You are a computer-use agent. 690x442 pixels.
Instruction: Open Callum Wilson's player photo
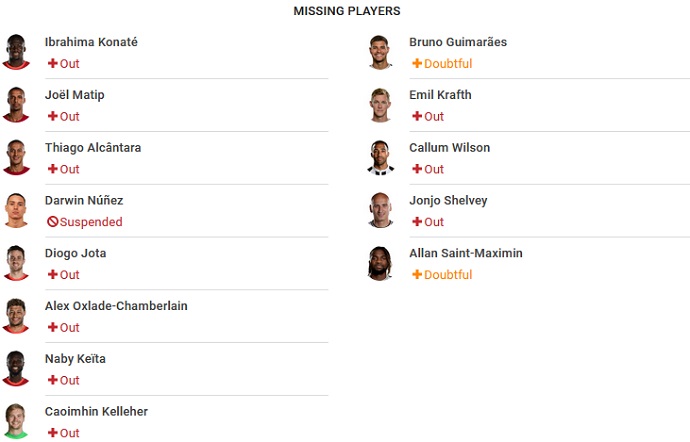coord(380,157)
